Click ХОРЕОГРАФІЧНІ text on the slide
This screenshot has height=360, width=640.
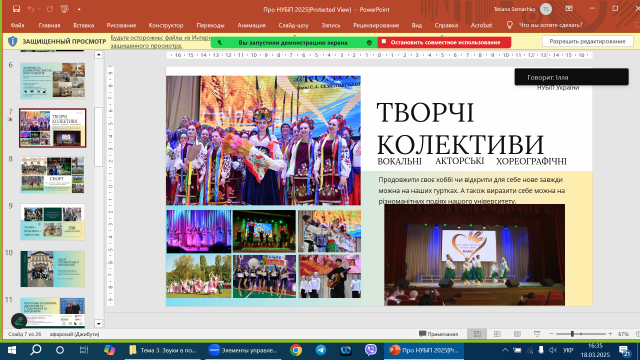[531, 161]
